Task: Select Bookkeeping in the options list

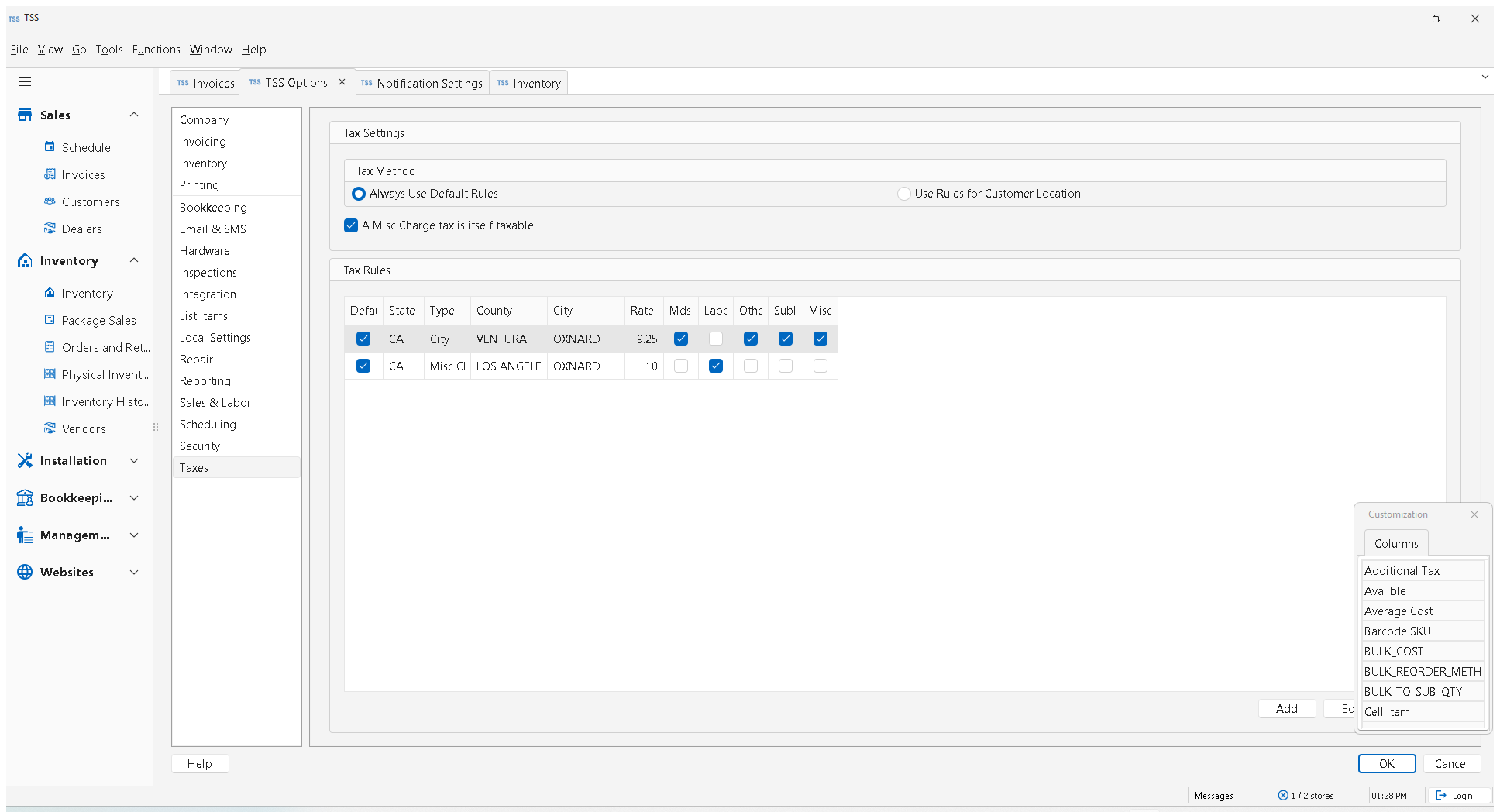Action: [213, 208]
